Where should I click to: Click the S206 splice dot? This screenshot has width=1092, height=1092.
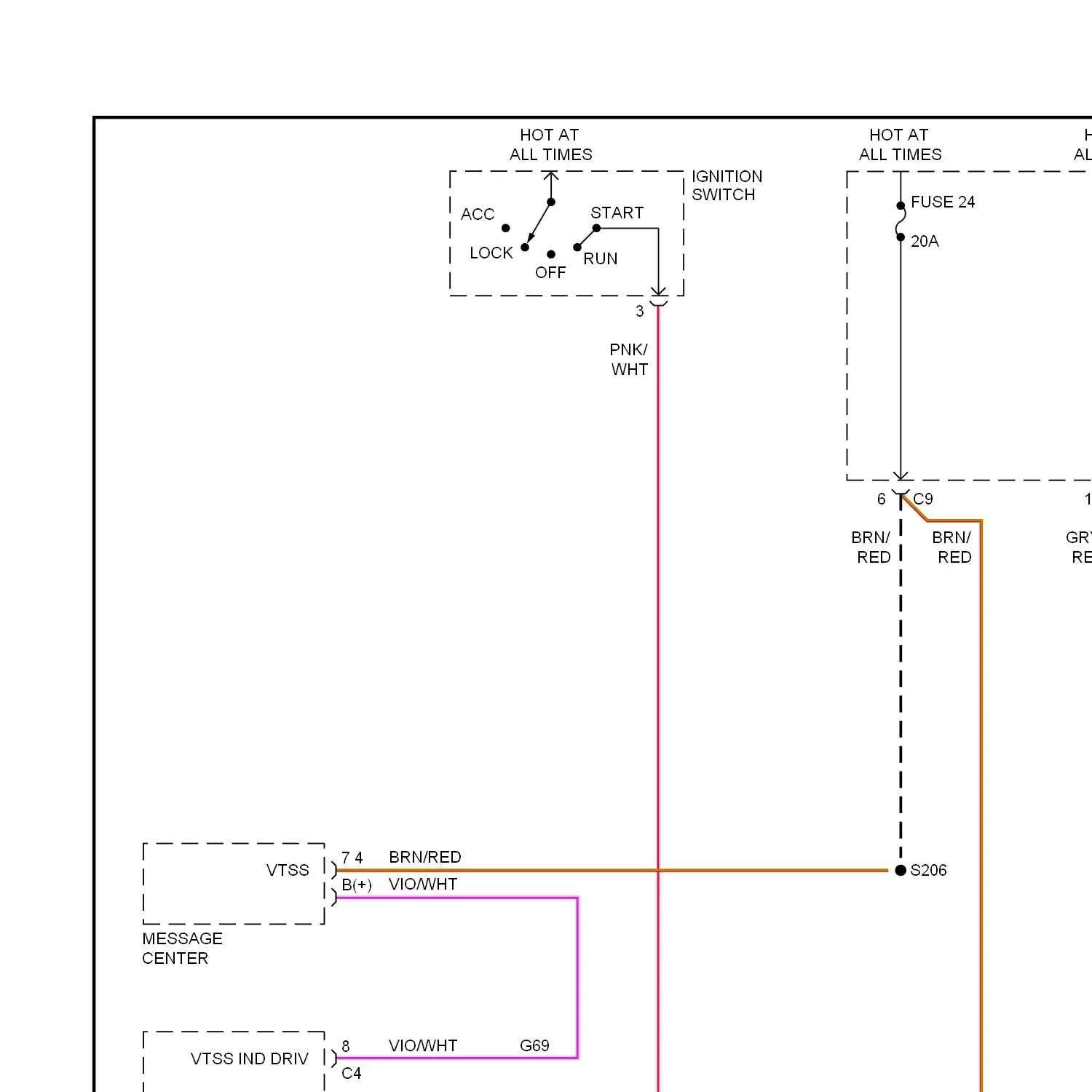[x=901, y=870]
